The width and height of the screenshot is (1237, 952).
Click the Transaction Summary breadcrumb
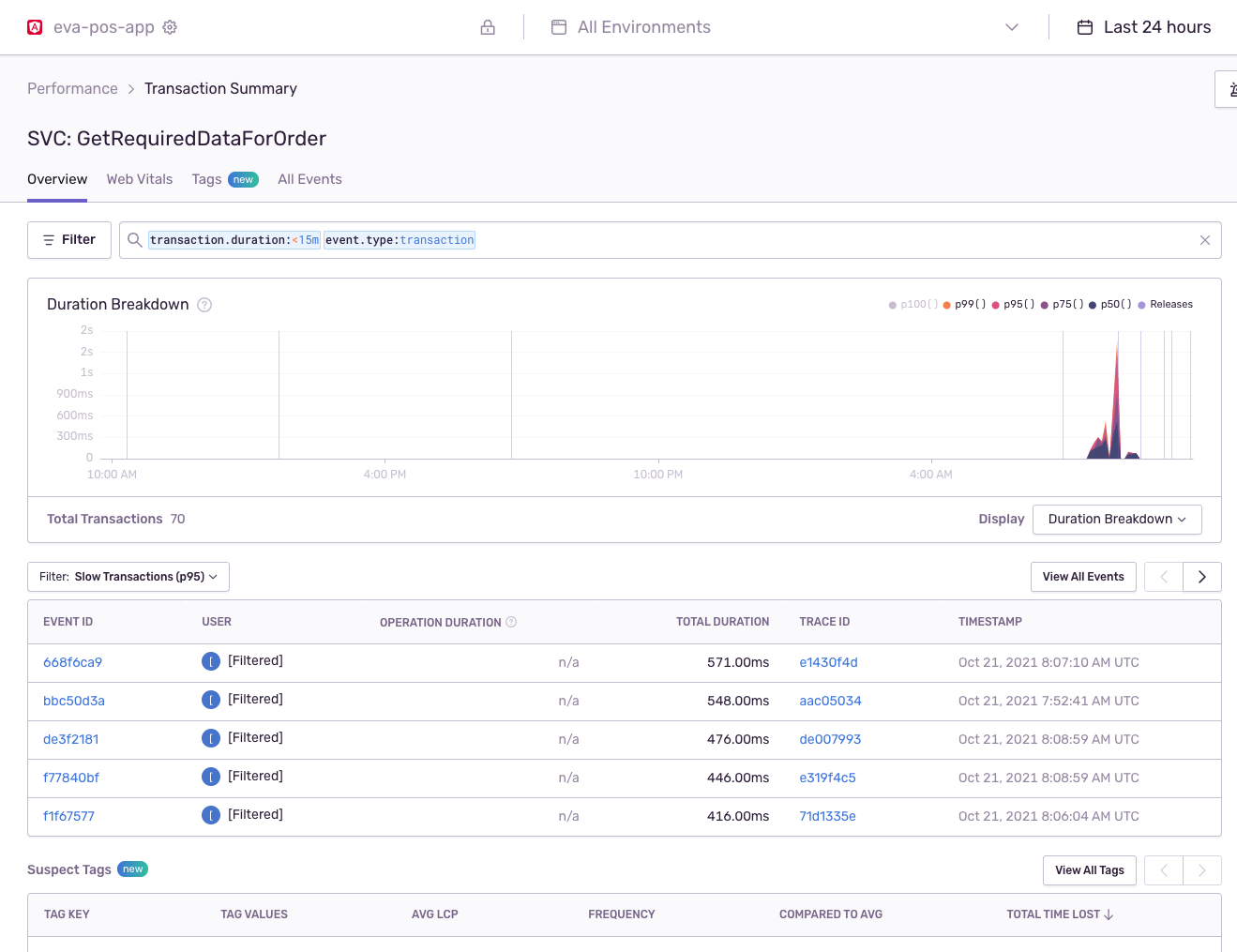tap(220, 88)
